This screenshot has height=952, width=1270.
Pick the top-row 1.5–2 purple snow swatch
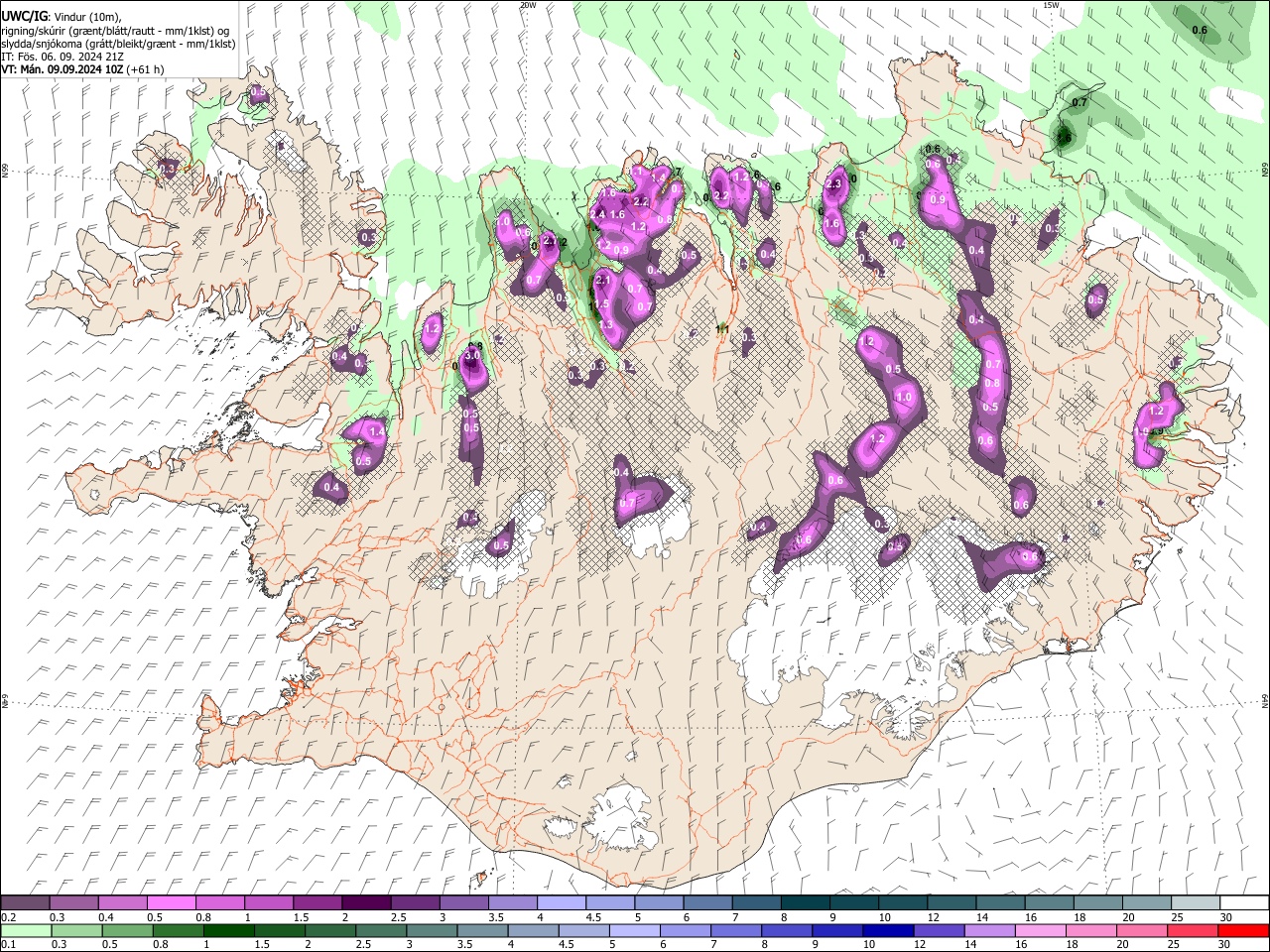[317, 902]
